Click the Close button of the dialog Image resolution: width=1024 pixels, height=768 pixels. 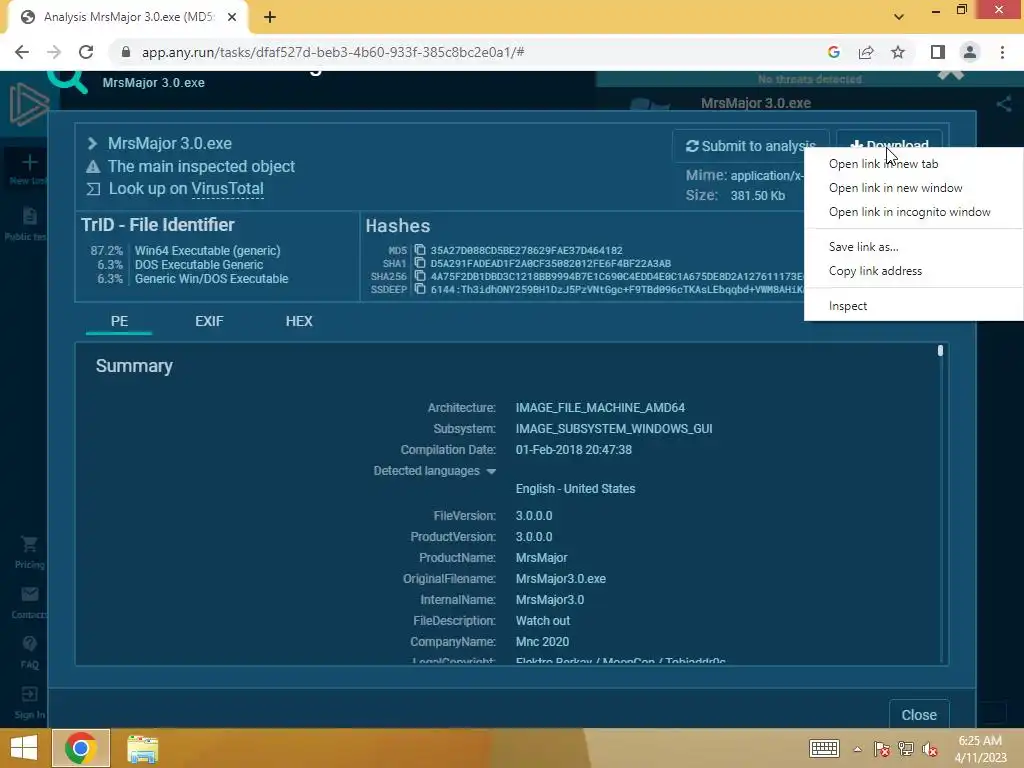click(x=919, y=715)
